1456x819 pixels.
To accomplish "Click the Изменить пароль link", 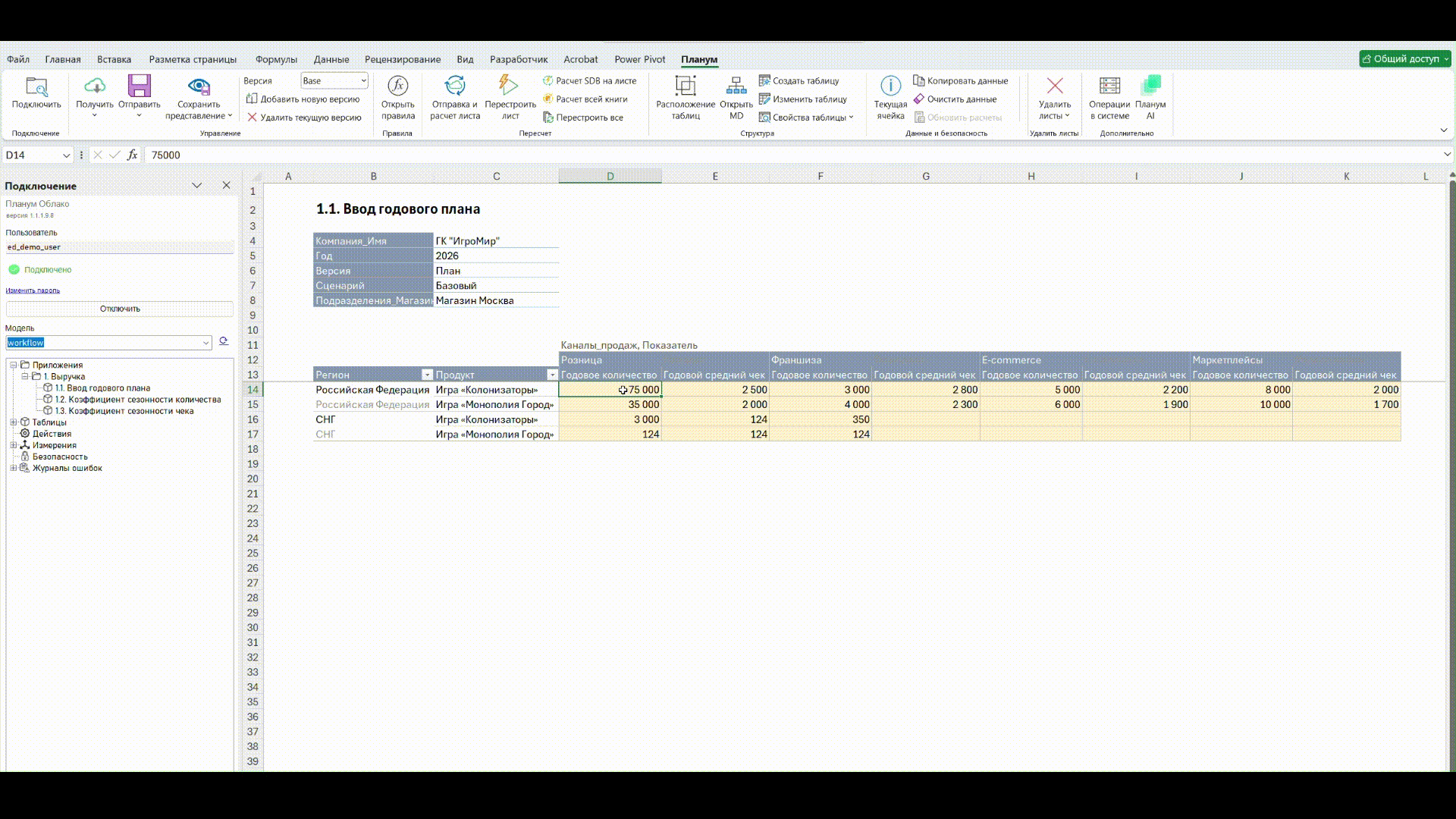I will pos(33,290).
